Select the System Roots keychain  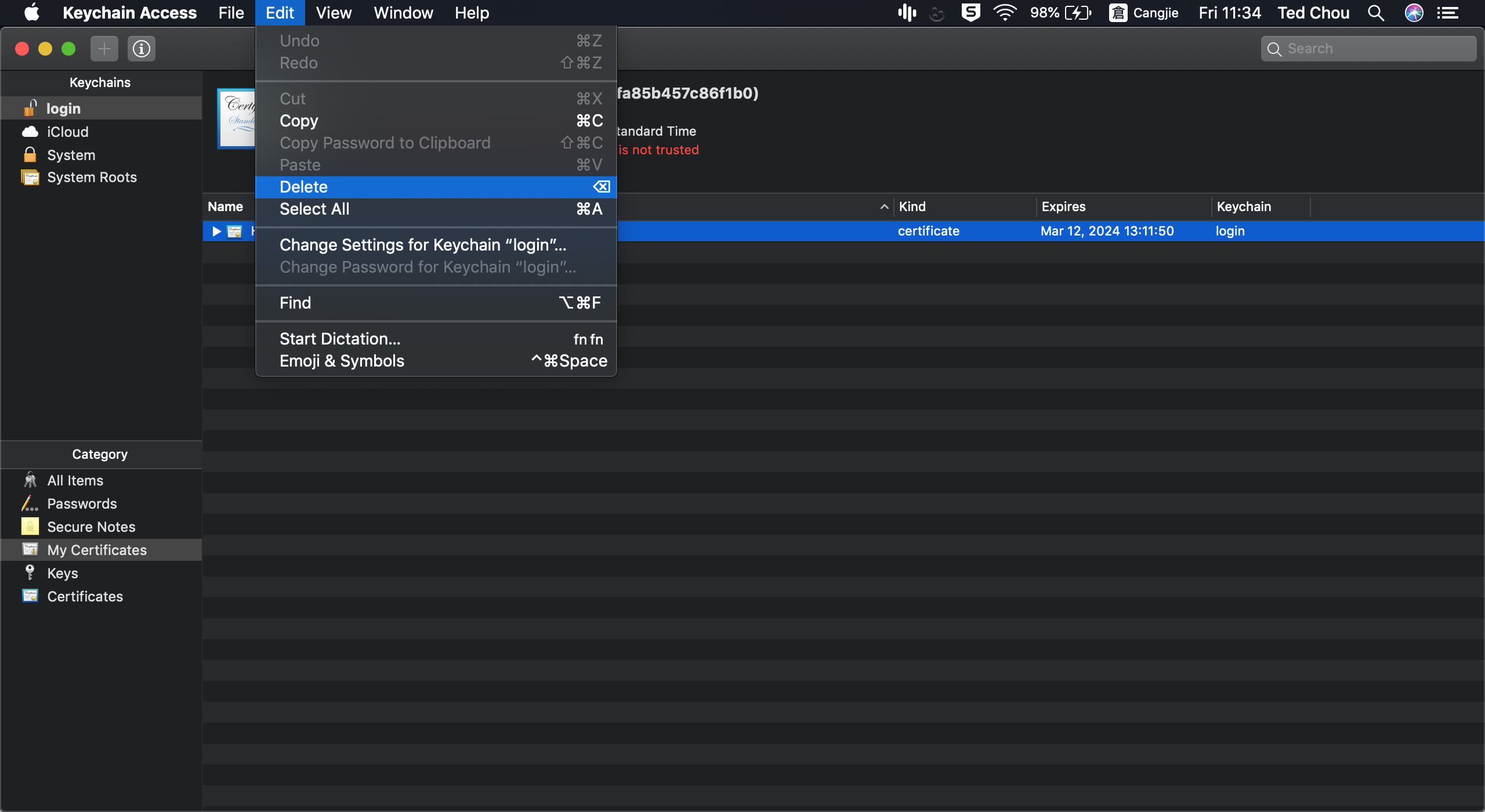click(102, 177)
